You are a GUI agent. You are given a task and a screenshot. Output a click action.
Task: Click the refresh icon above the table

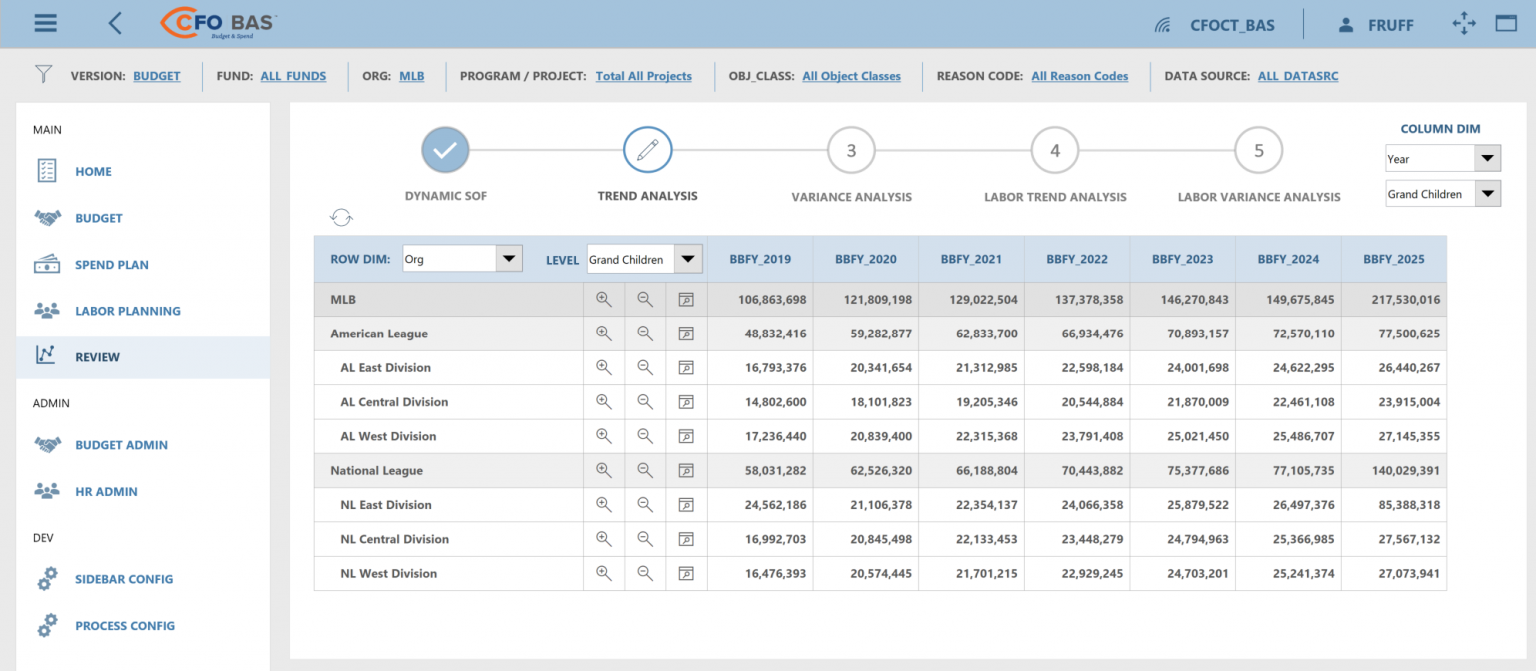[342, 217]
